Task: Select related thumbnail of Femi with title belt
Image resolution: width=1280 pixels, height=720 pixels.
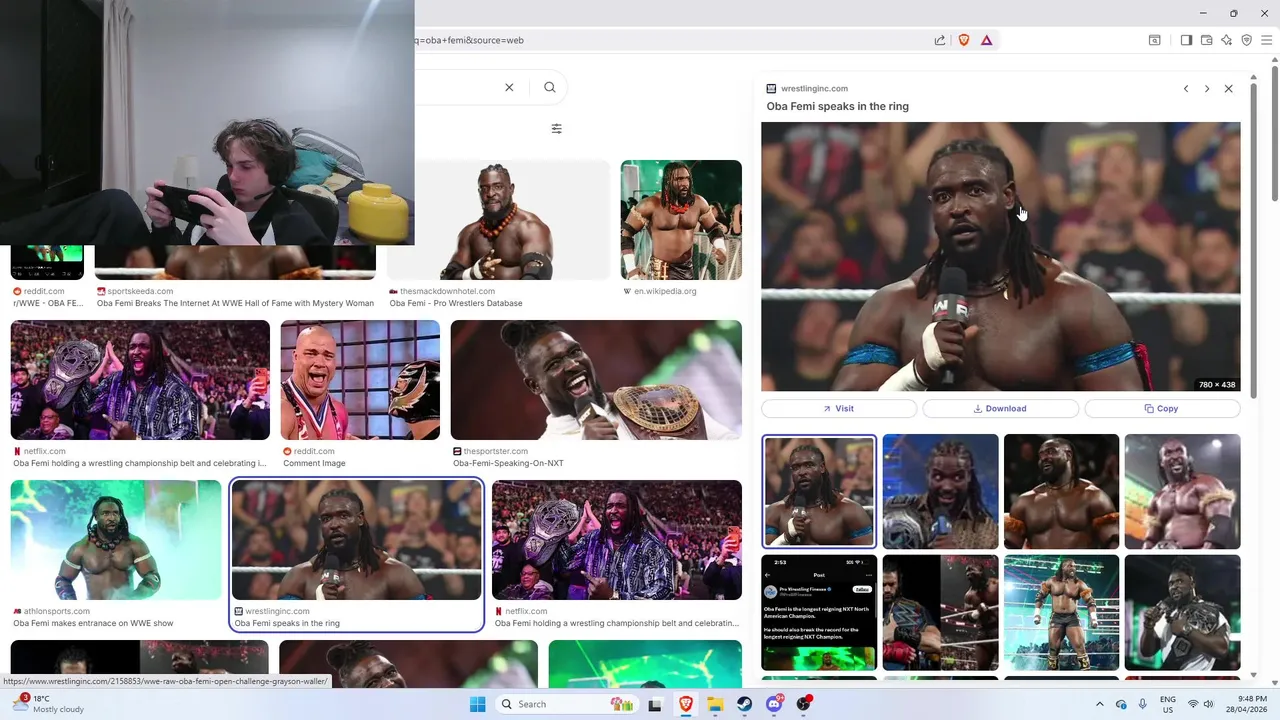Action: (940, 491)
